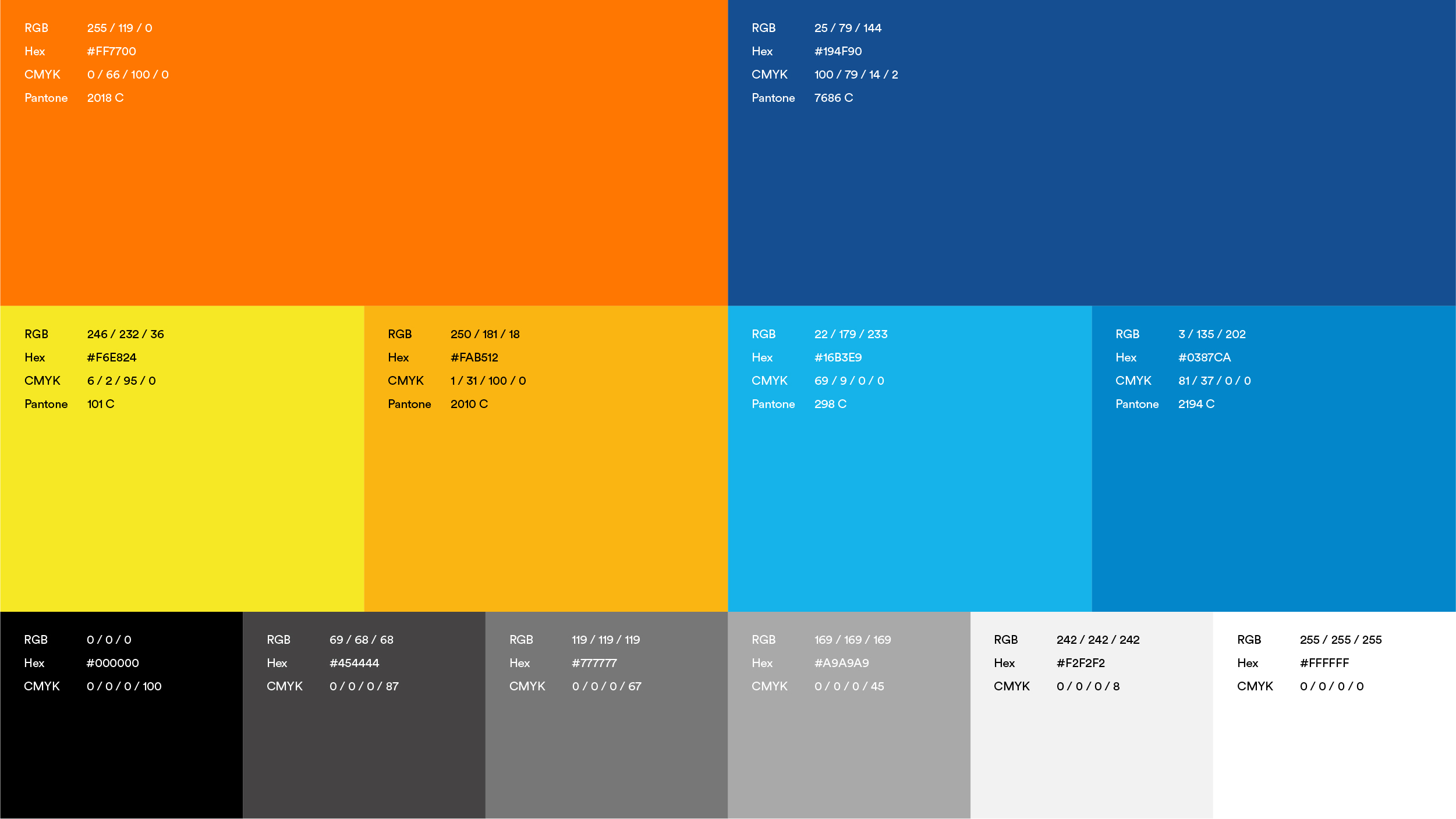The width and height of the screenshot is (1456, 819).
Task: Click the light gray #A9A9A9 swatch
Action: [x=849, y=757]
